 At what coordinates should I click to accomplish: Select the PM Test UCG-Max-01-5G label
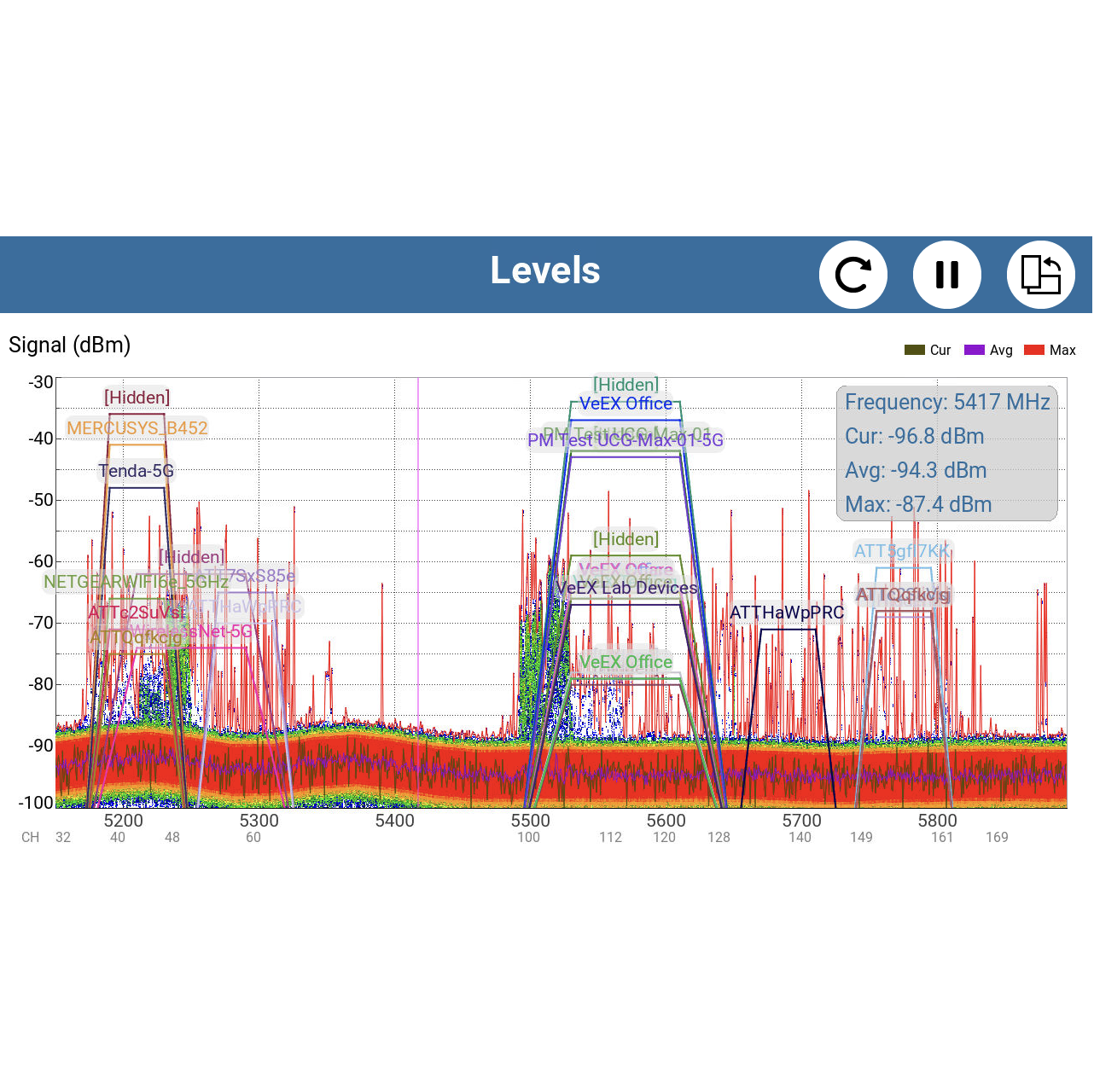pyautogui.click(x=626, y=440)
